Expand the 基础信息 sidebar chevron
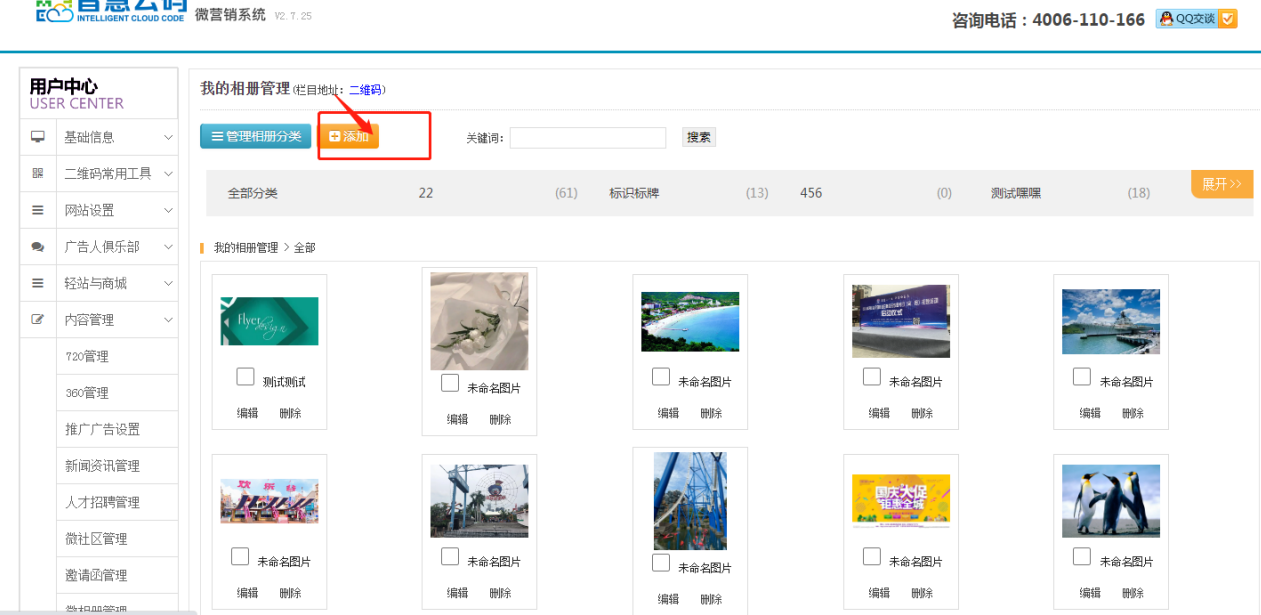This screenshot has height=615, width=1261. tap(168, 137)
